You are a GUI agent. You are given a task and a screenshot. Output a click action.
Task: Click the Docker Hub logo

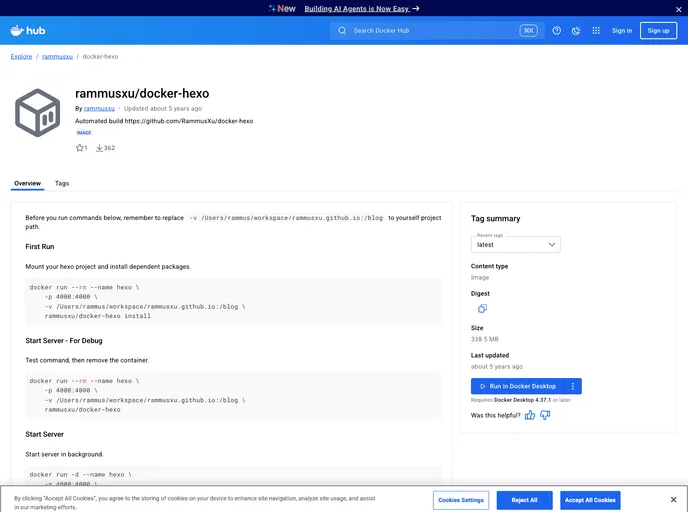[x=28, y=31]
